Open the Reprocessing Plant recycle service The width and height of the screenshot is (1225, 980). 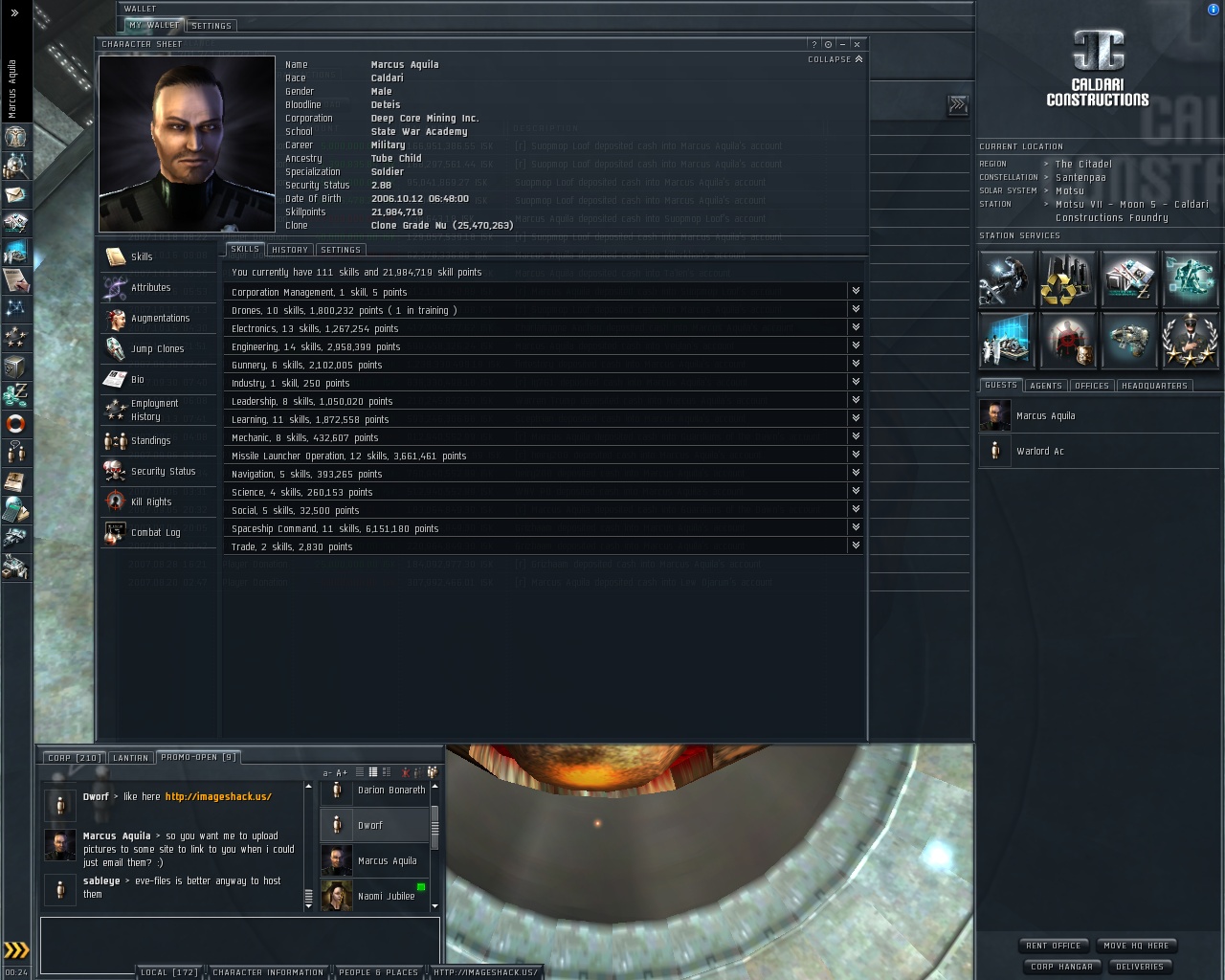coord(1068,278)
